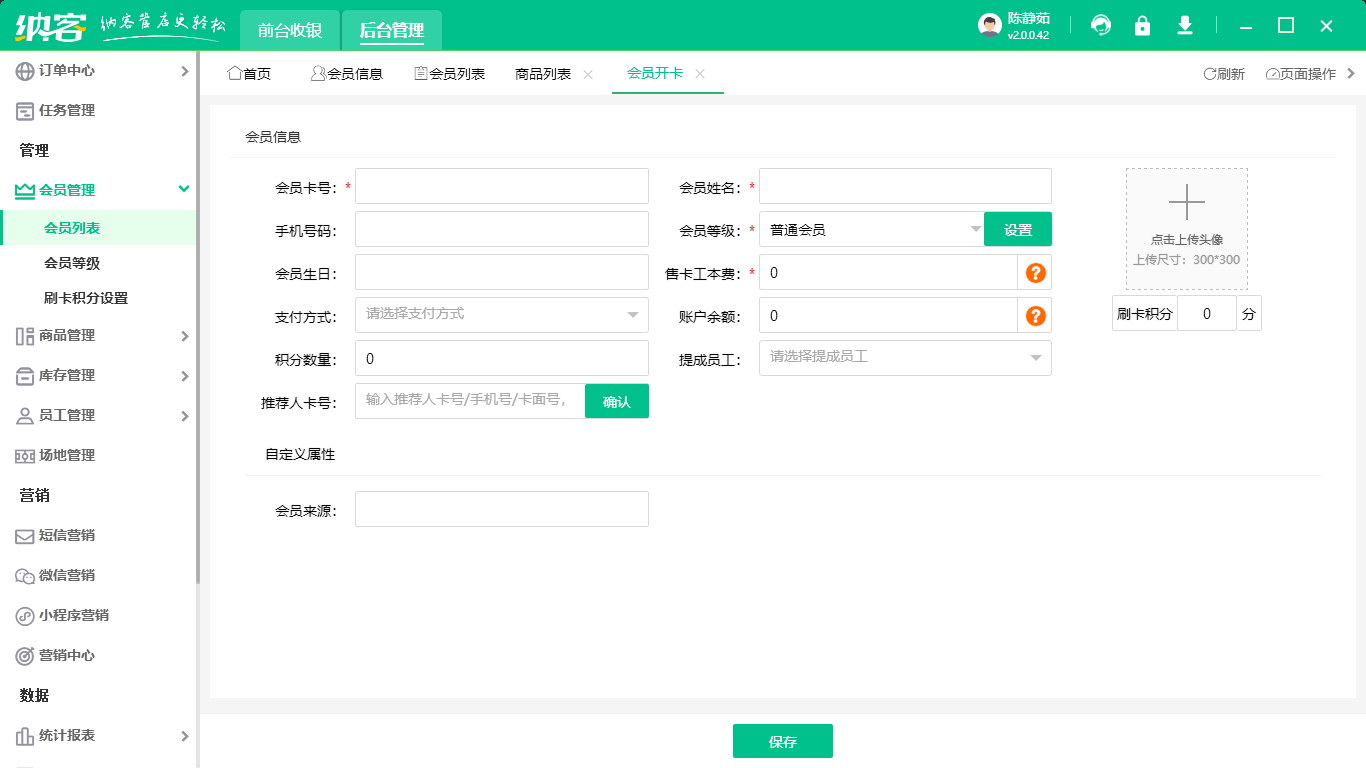This screenshot has height=768, width=1366.
Task: Click the 积分数量 input field
Action: point(502,358)
